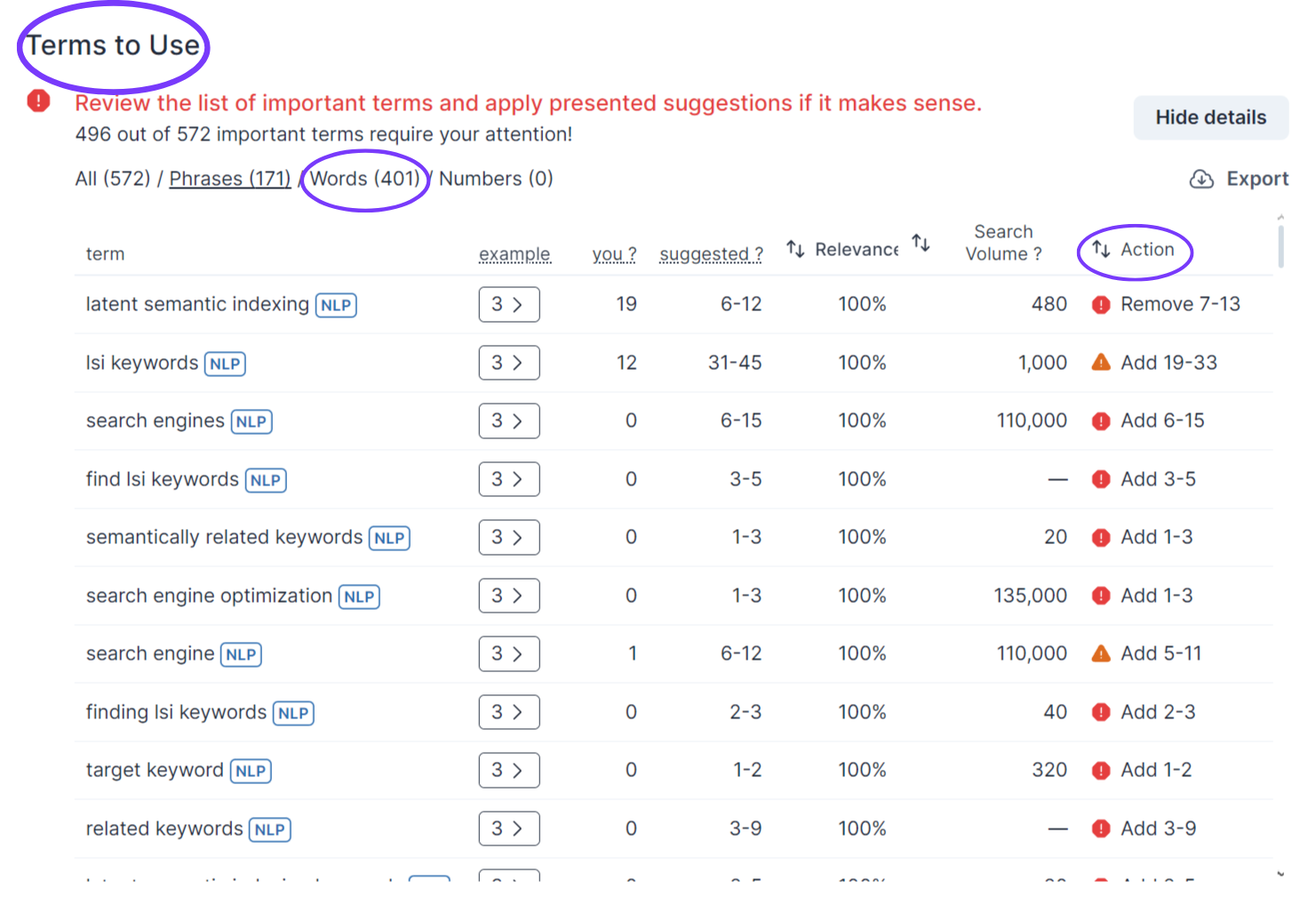Image resolution: width=1316 pixels, height=905 pixels.
Task: Click sort arrows icon next to Action
Action: pyautogui.click(x=1101, y=249)
